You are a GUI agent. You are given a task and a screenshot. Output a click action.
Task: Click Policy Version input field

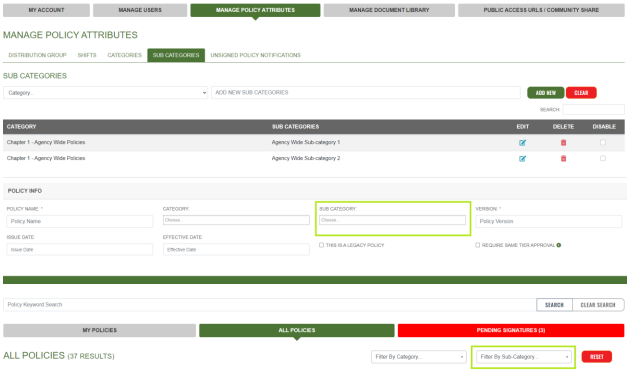click(549, 221)
